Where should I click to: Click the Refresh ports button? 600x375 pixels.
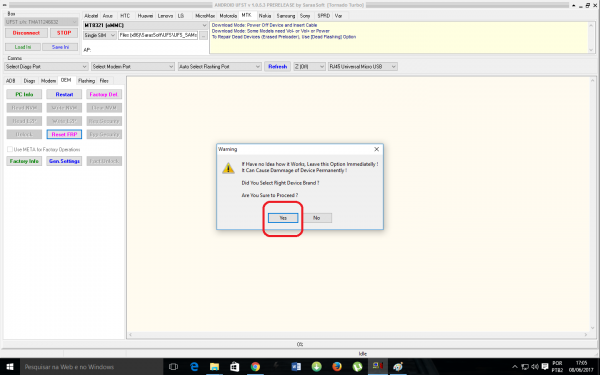click(x=277, y=67)
